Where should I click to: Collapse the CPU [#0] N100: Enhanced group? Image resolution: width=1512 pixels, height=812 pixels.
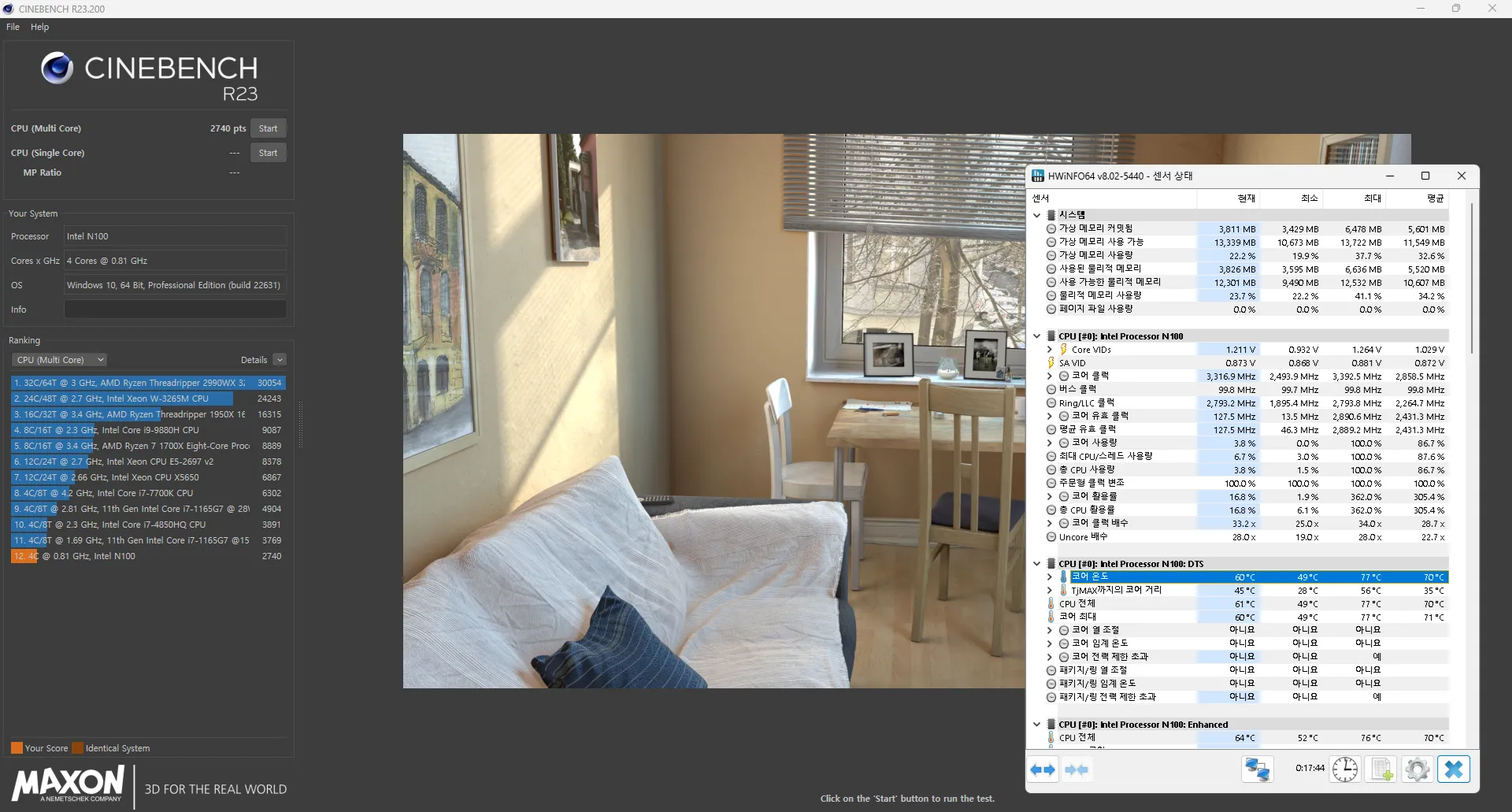coord(1036,725)
